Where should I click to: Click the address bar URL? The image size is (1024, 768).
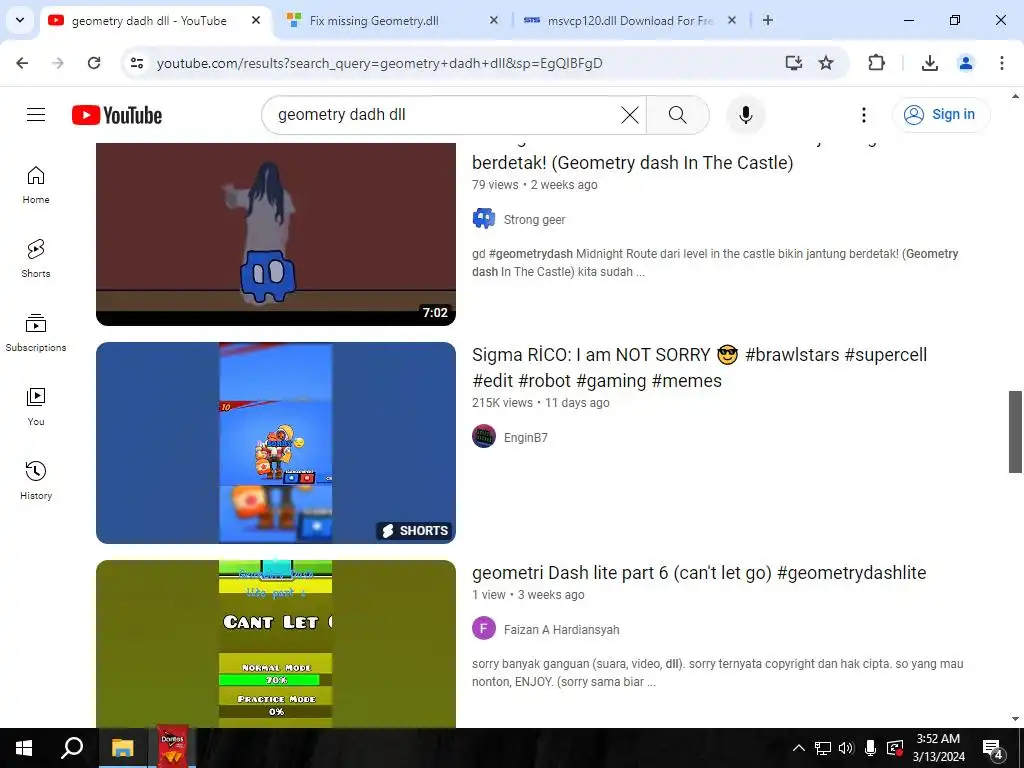pos(379,63)
